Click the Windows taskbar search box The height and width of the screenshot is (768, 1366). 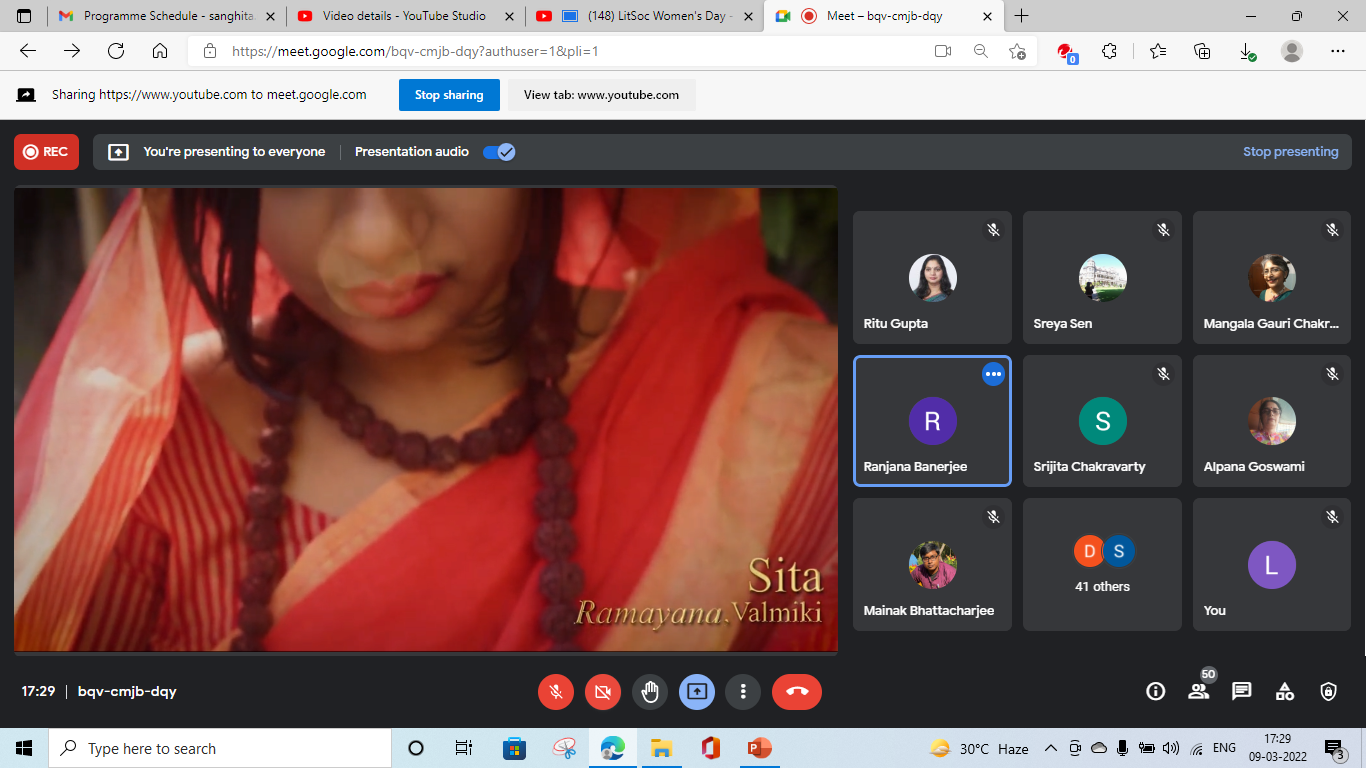tap(220, 748)
